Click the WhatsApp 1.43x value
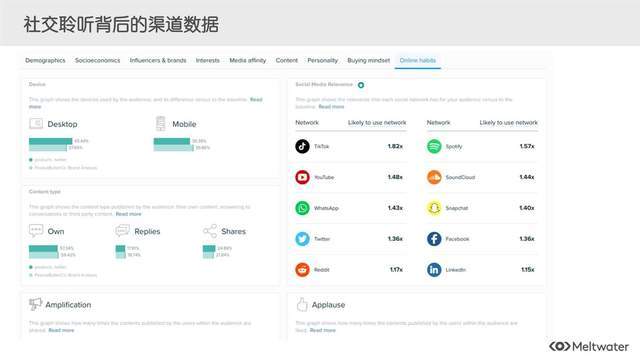 [395, 208]
